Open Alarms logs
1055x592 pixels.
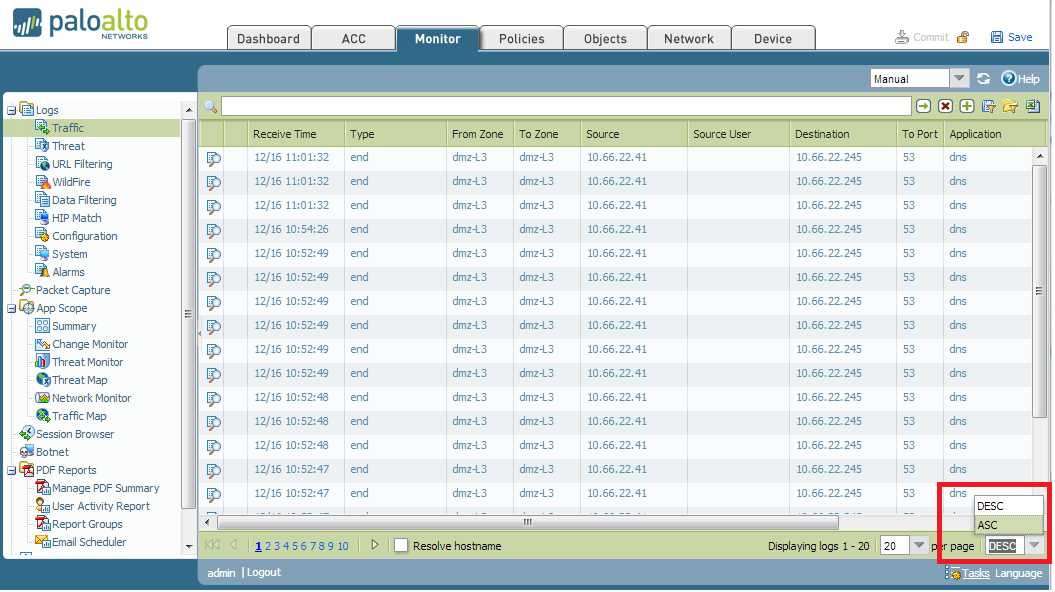pos(69,272)
